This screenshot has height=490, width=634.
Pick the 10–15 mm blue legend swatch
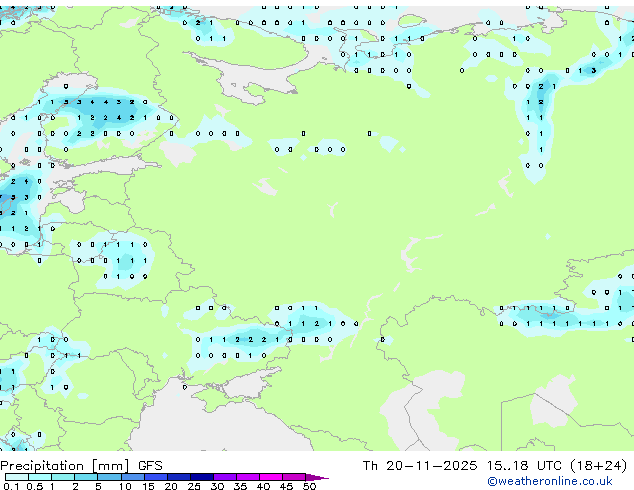(x=133, y=477)
